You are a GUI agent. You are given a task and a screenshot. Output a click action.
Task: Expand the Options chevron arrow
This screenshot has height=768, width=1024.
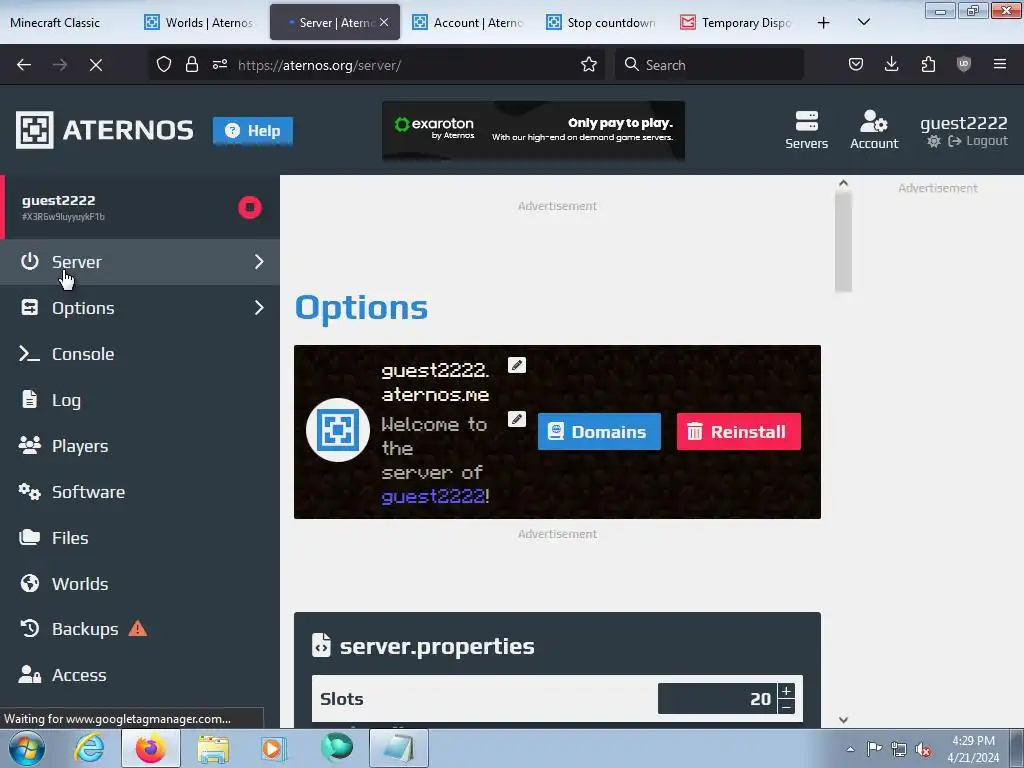tap(259, 308)
